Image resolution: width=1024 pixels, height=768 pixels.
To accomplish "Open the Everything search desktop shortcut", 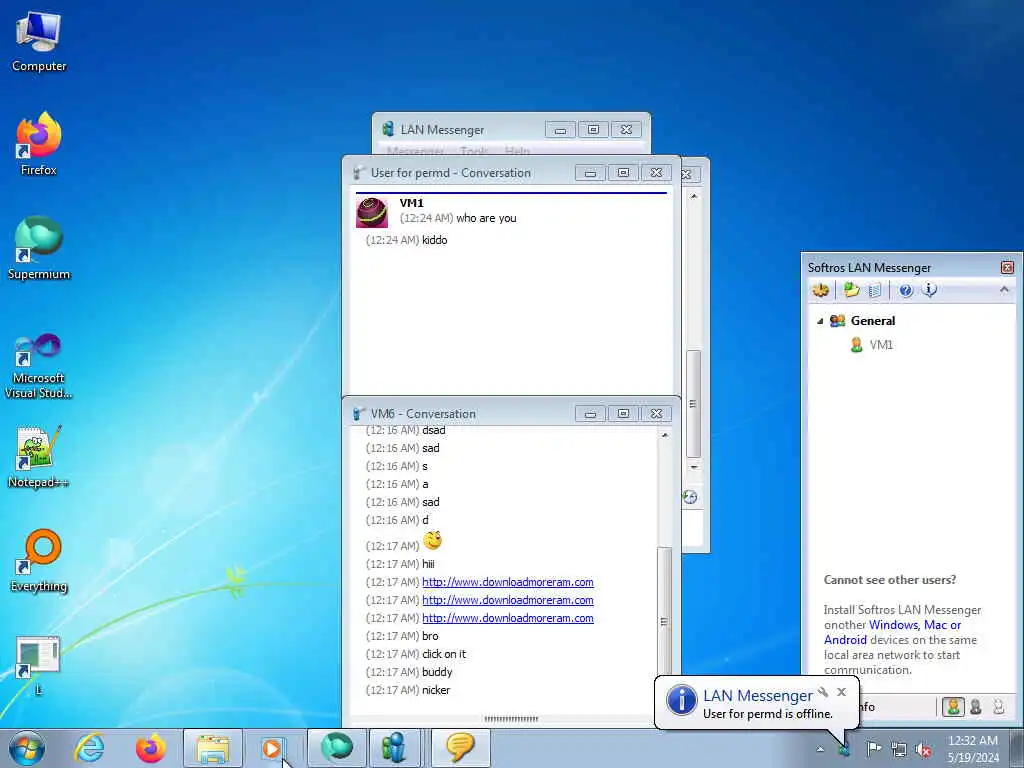I will click(39, 560).
